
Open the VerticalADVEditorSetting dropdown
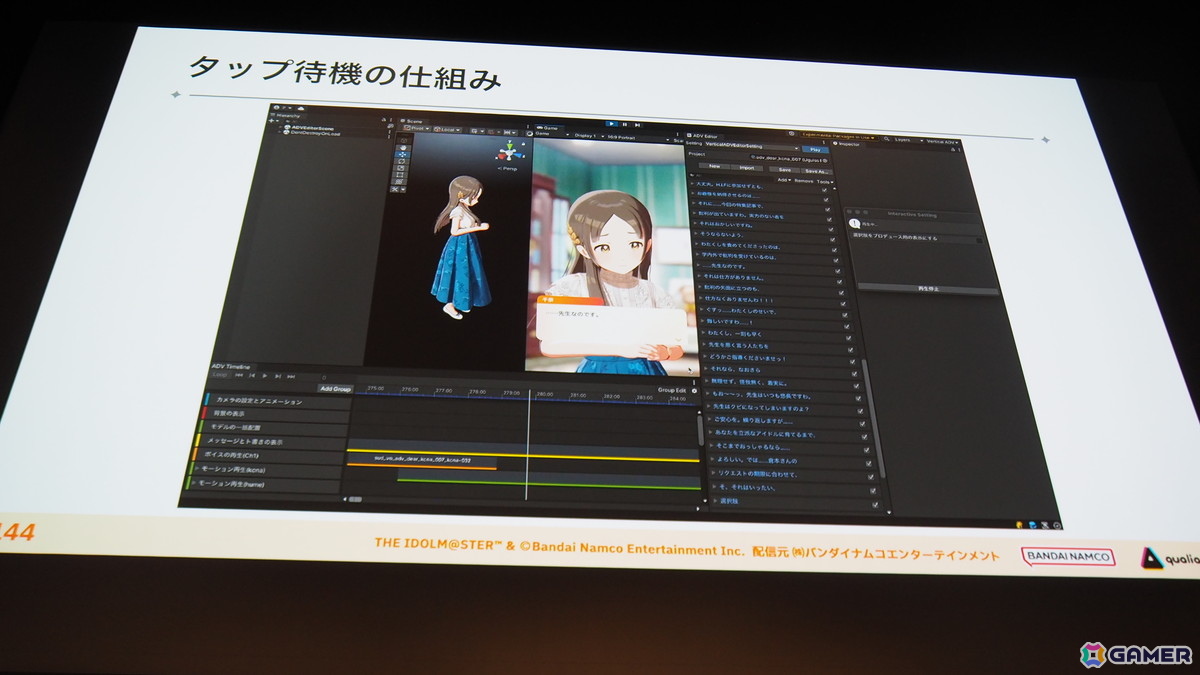pyautogui.click(x=752, y=147)
